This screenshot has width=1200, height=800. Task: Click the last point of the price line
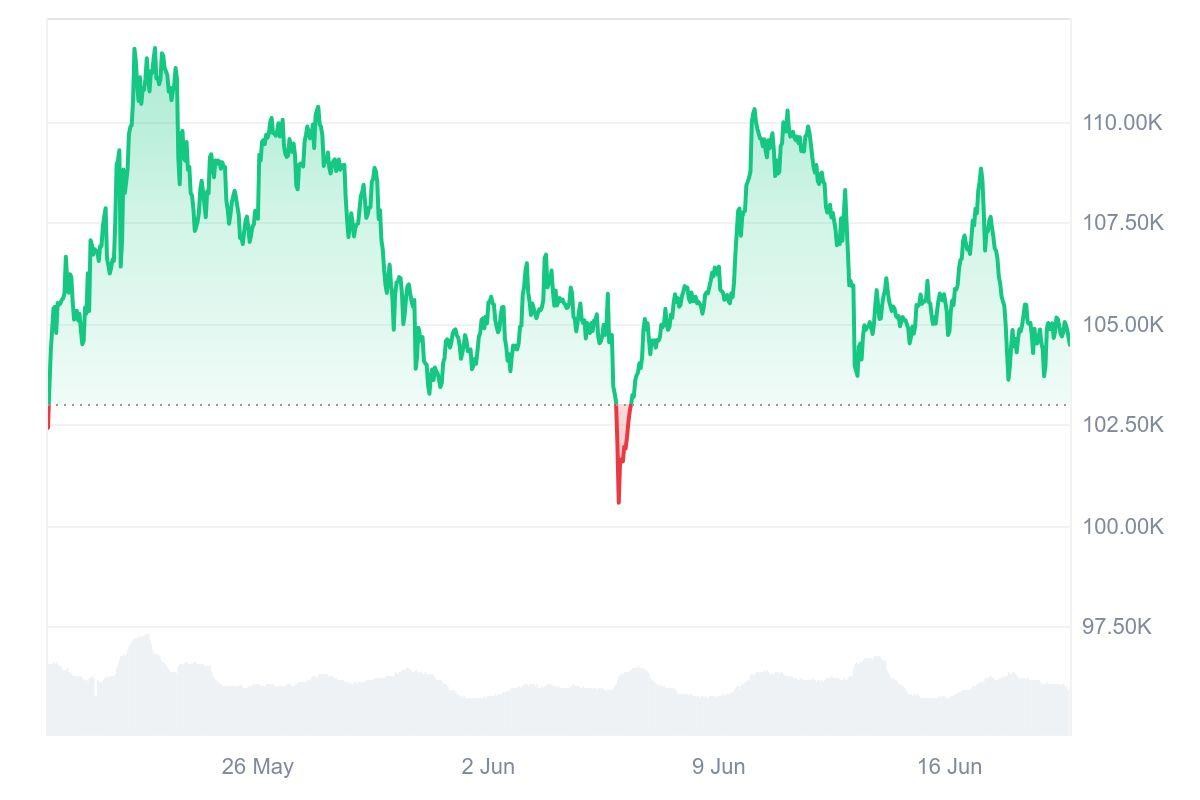[1069, 344]
